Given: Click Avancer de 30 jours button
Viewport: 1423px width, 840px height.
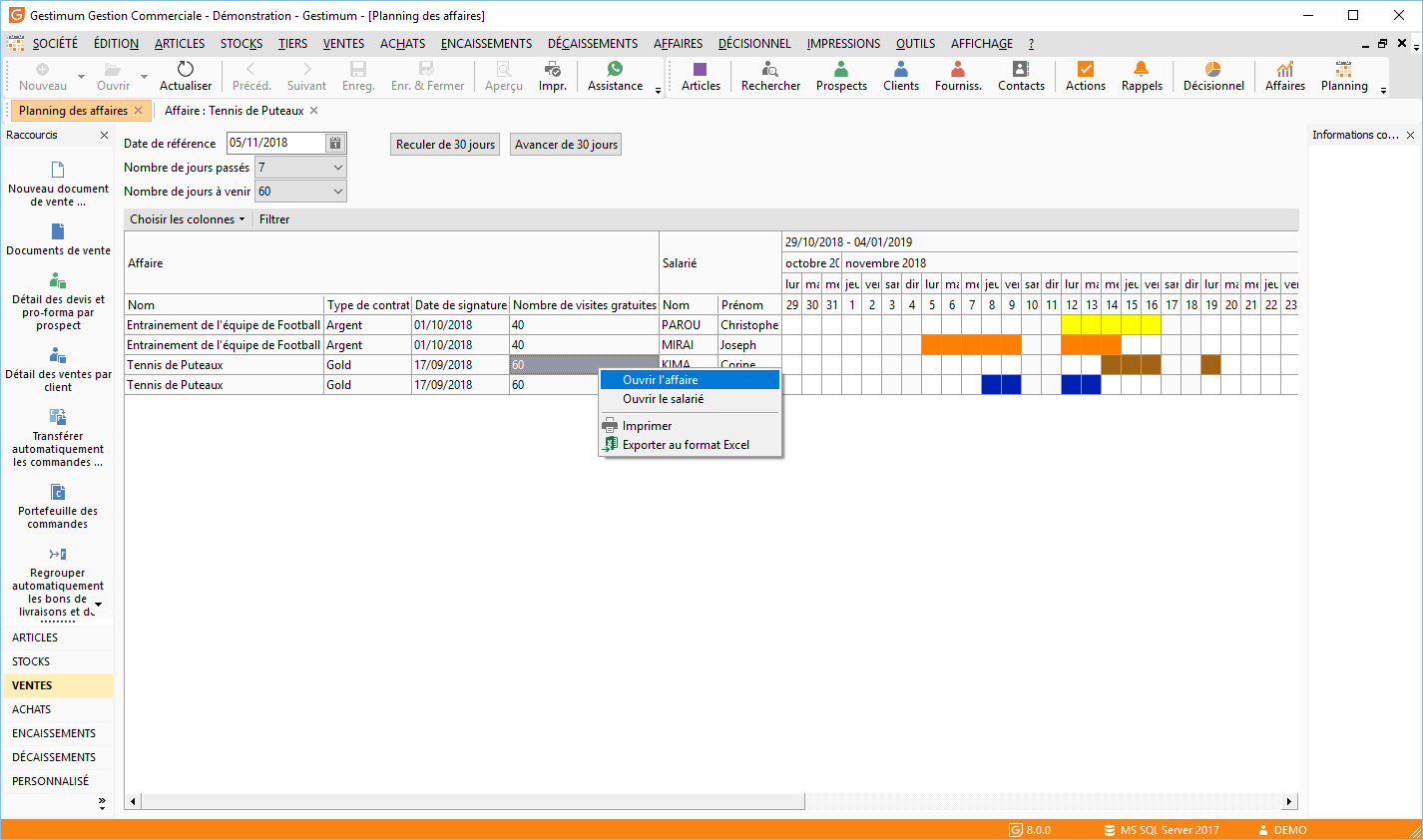Looking at the screenshot, I should pos(566,145).
